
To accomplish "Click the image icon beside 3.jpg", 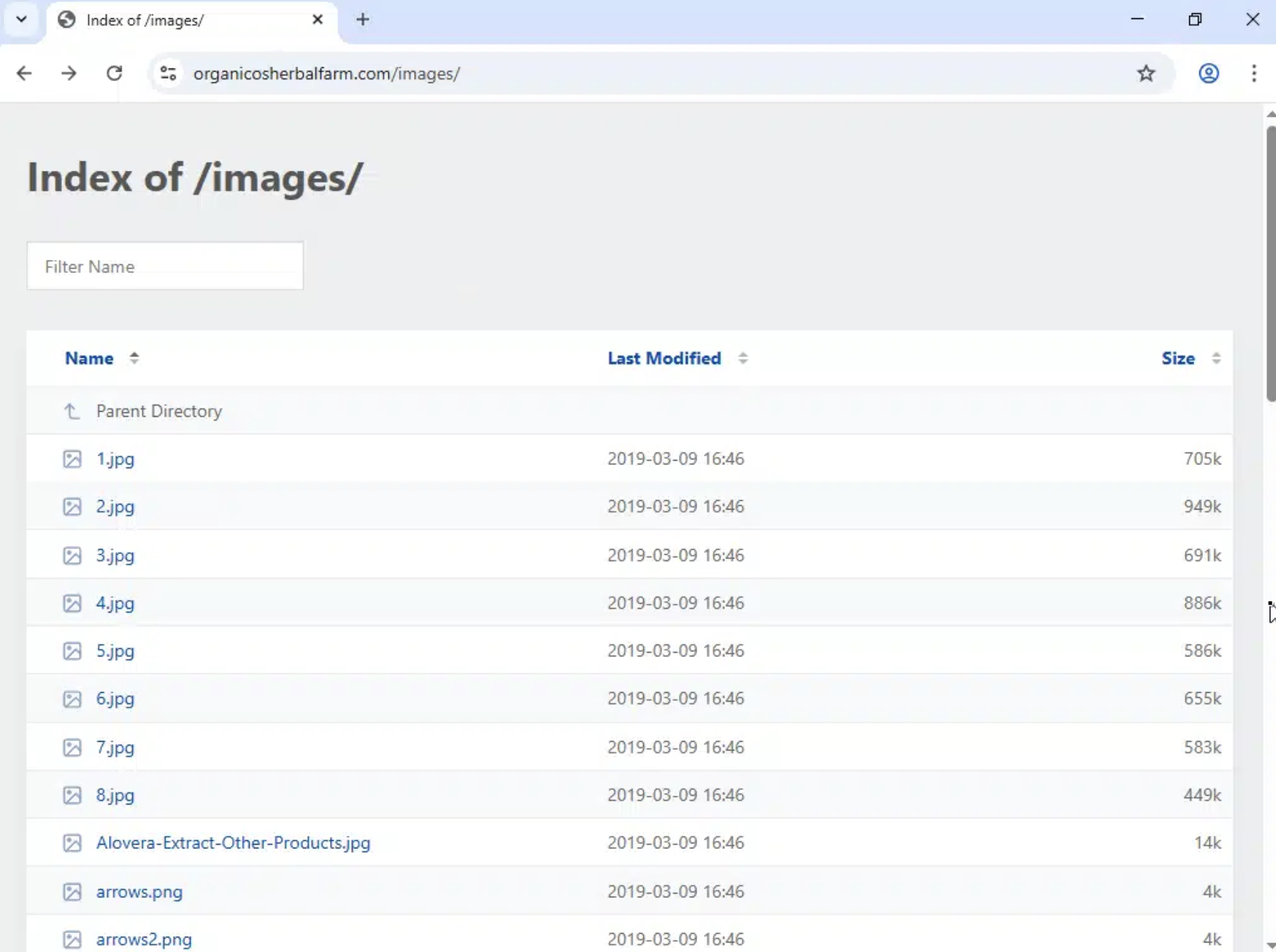I will (x=72, y=556).
